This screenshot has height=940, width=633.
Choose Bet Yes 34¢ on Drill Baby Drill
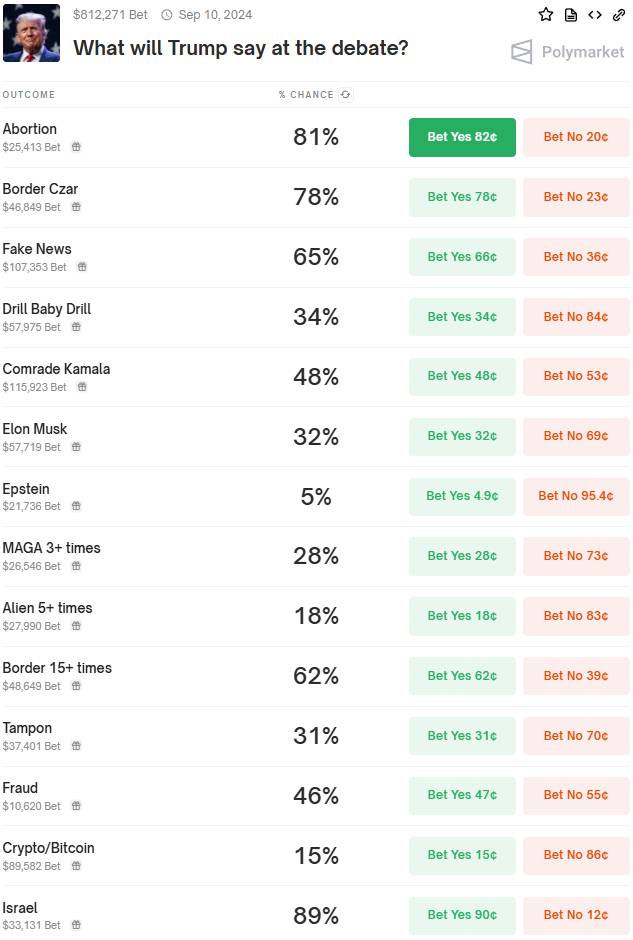462,317
